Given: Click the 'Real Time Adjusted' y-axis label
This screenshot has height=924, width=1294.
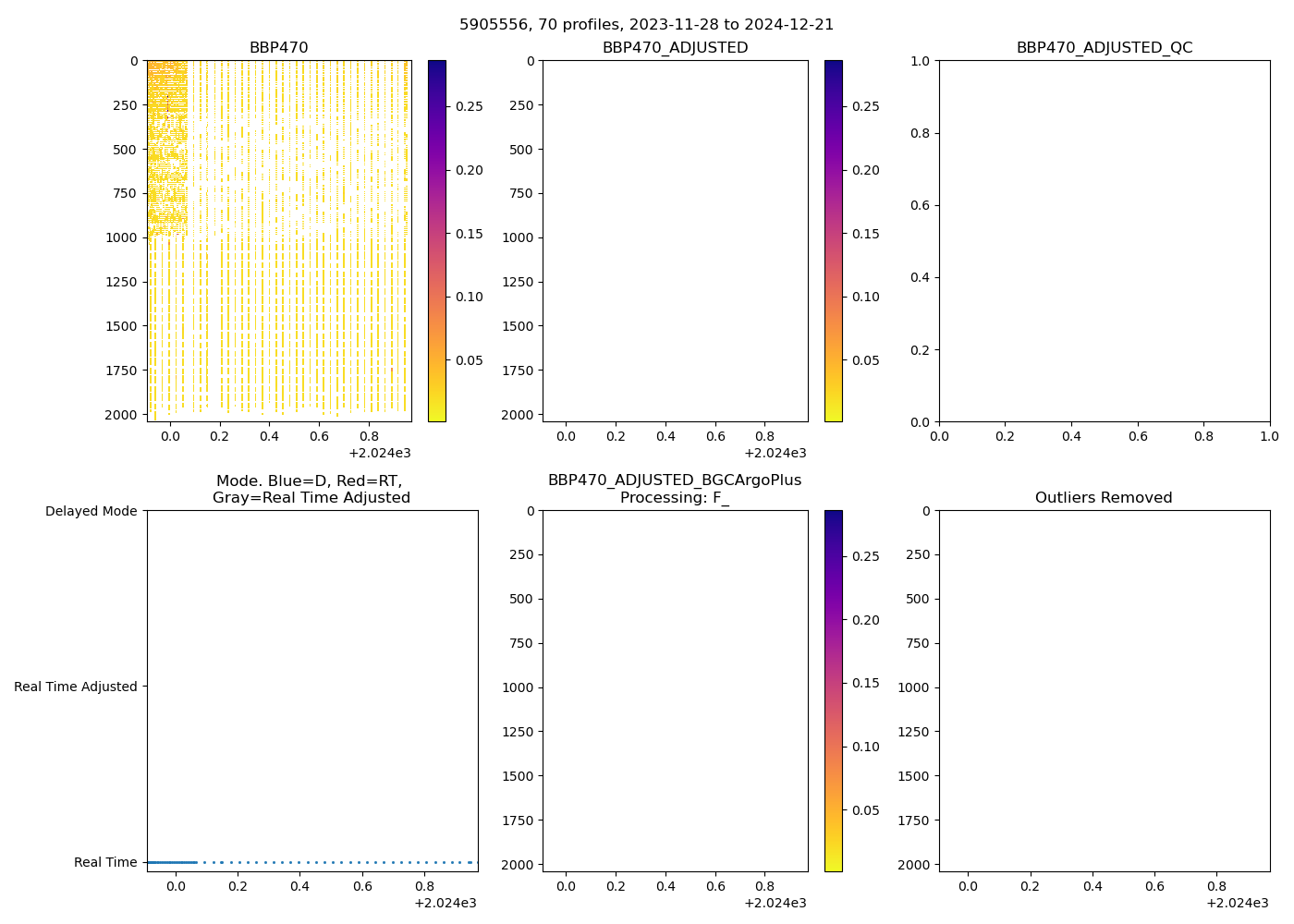Looking at the screenshot, I should click(75, 687).
